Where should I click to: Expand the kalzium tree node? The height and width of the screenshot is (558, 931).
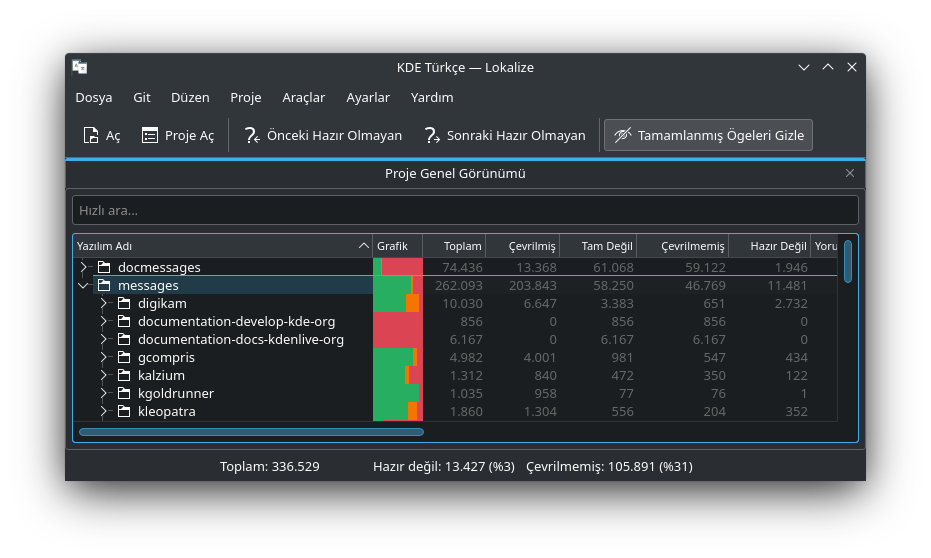pyautogui.click(x=103, y=376)
